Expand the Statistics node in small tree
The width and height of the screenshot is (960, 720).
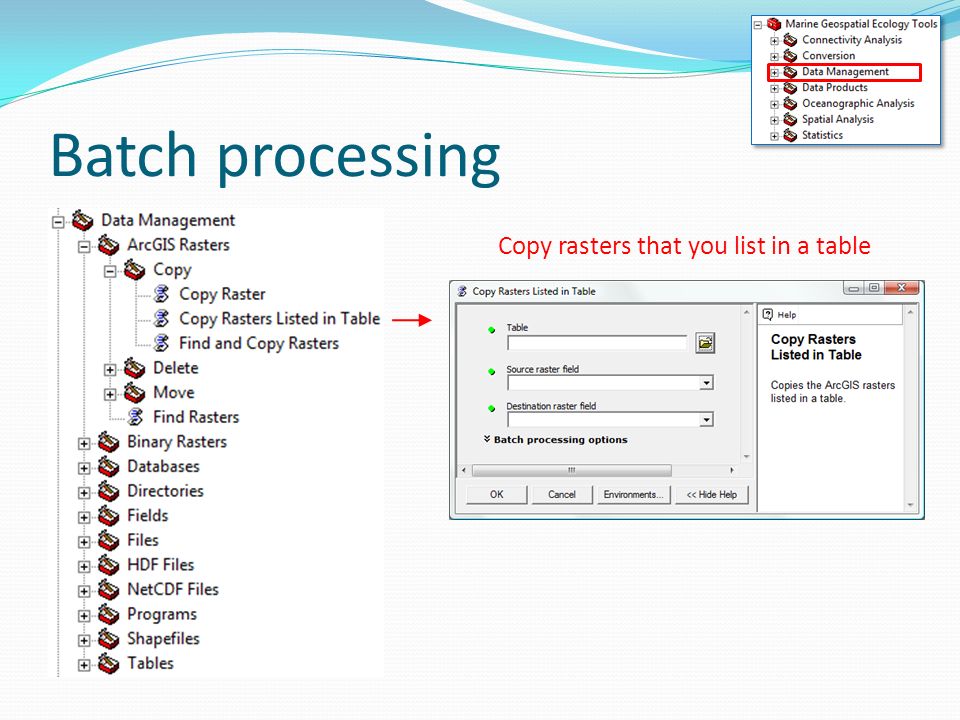[x=774, y=136]
